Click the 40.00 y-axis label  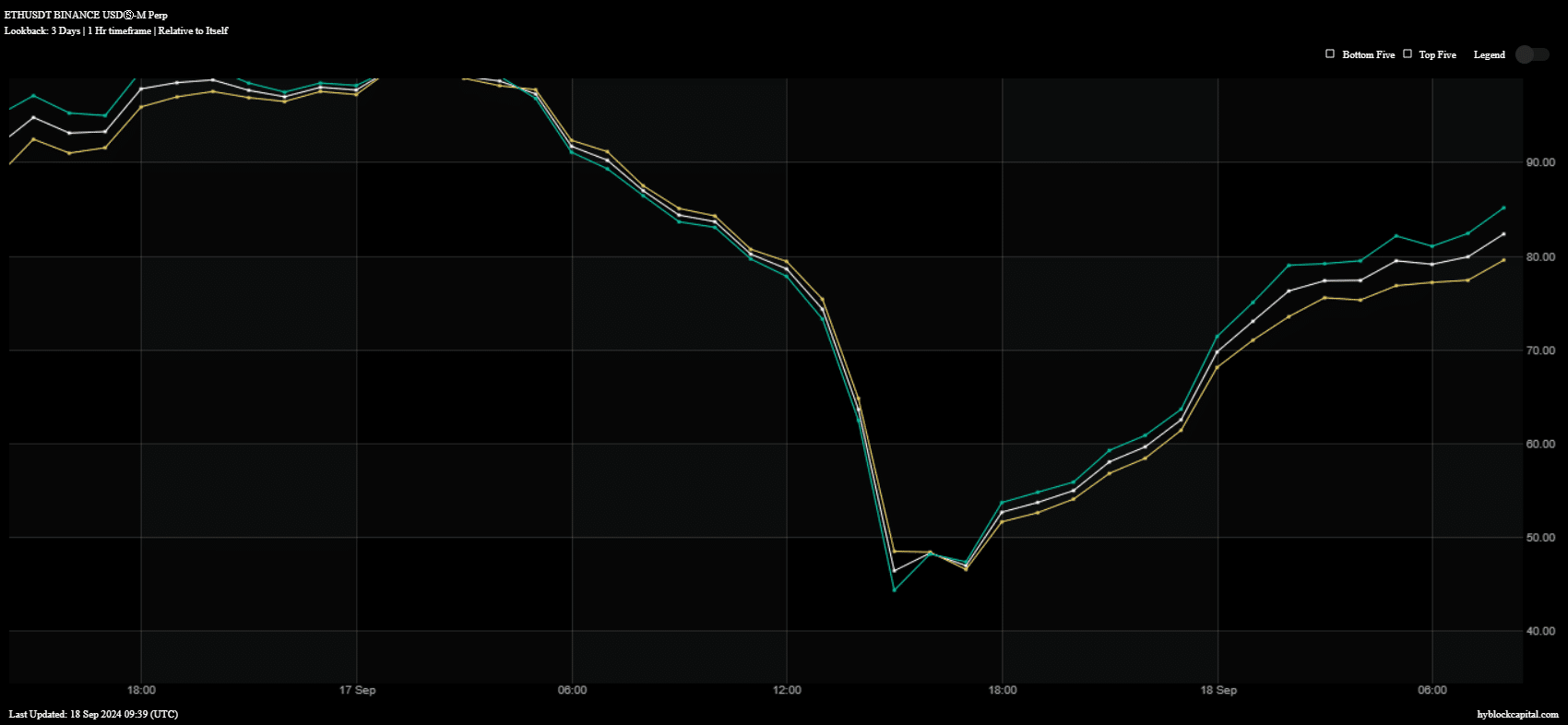click(x=1540, y=631)
